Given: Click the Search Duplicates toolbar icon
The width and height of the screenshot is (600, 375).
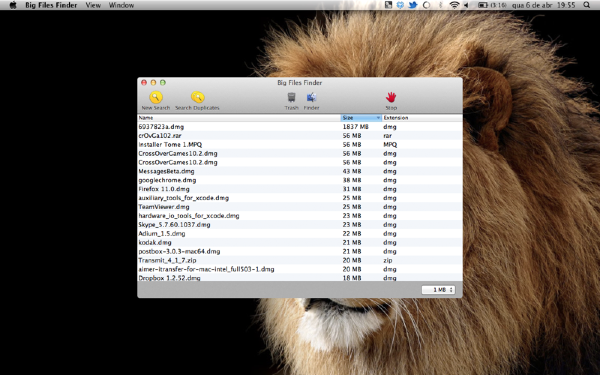Looking at the screenshot, I should point(197,101).
